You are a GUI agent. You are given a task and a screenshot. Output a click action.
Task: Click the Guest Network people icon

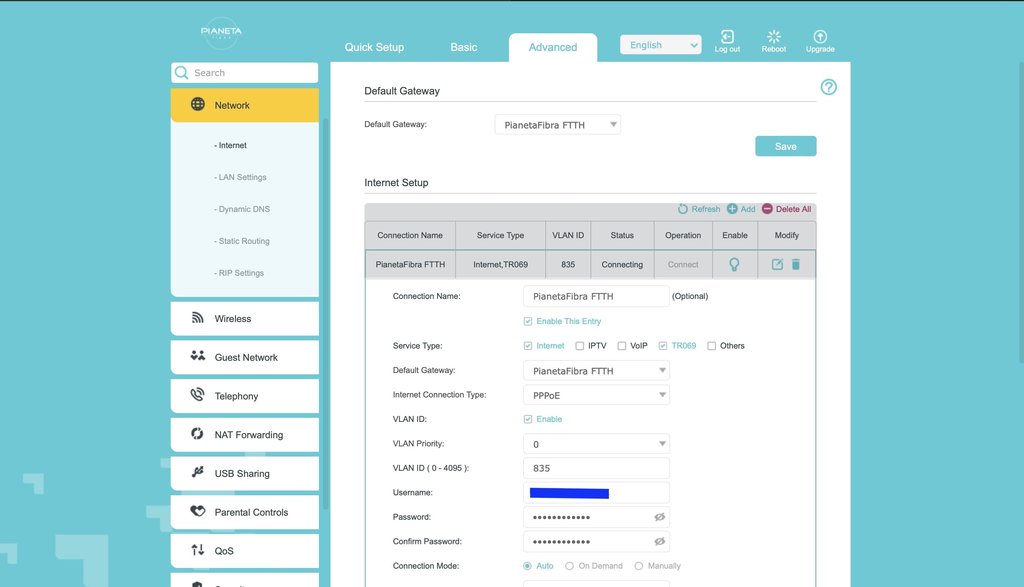pos(197,356)
